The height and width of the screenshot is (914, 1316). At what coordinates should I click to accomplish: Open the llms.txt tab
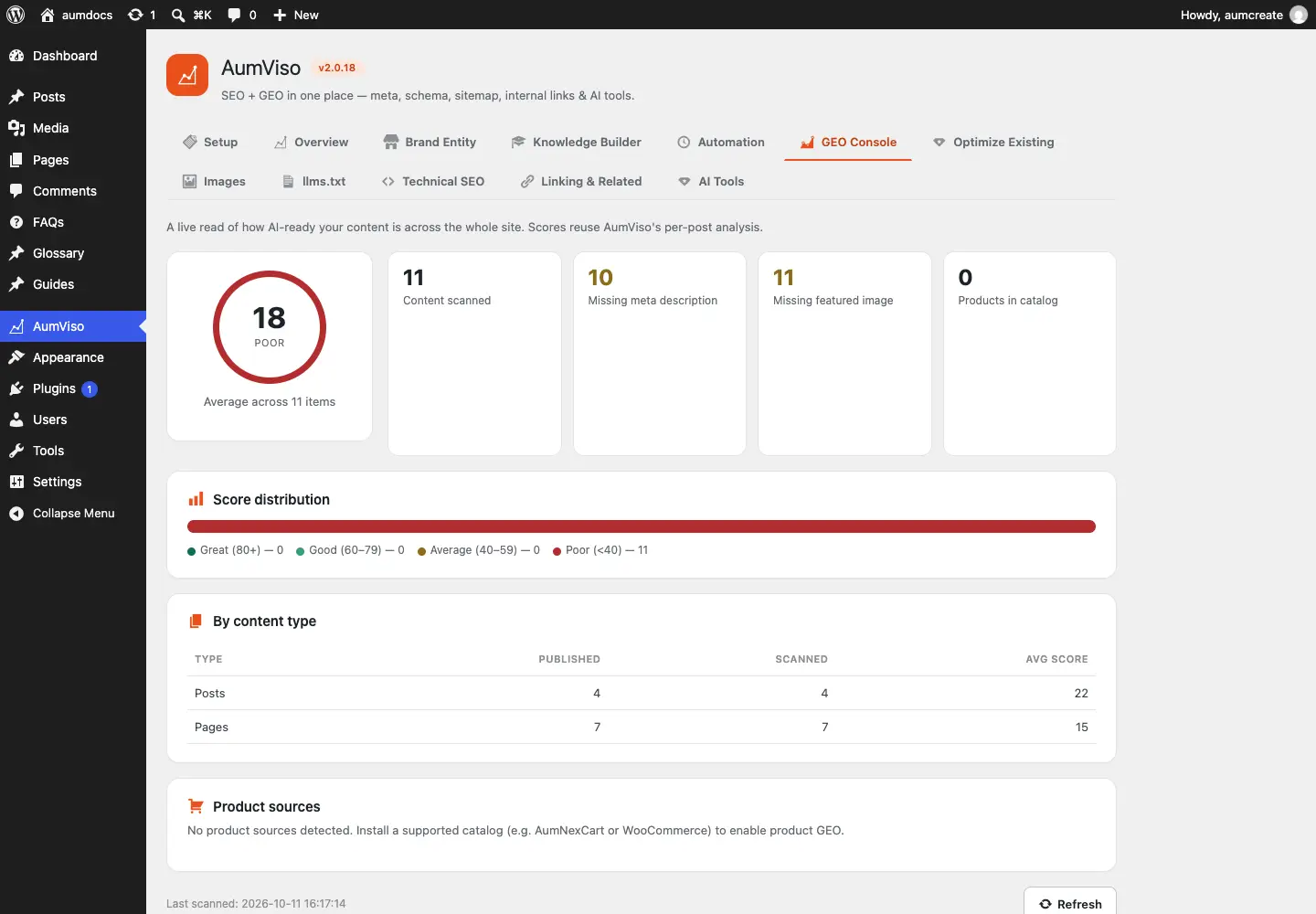313,181
